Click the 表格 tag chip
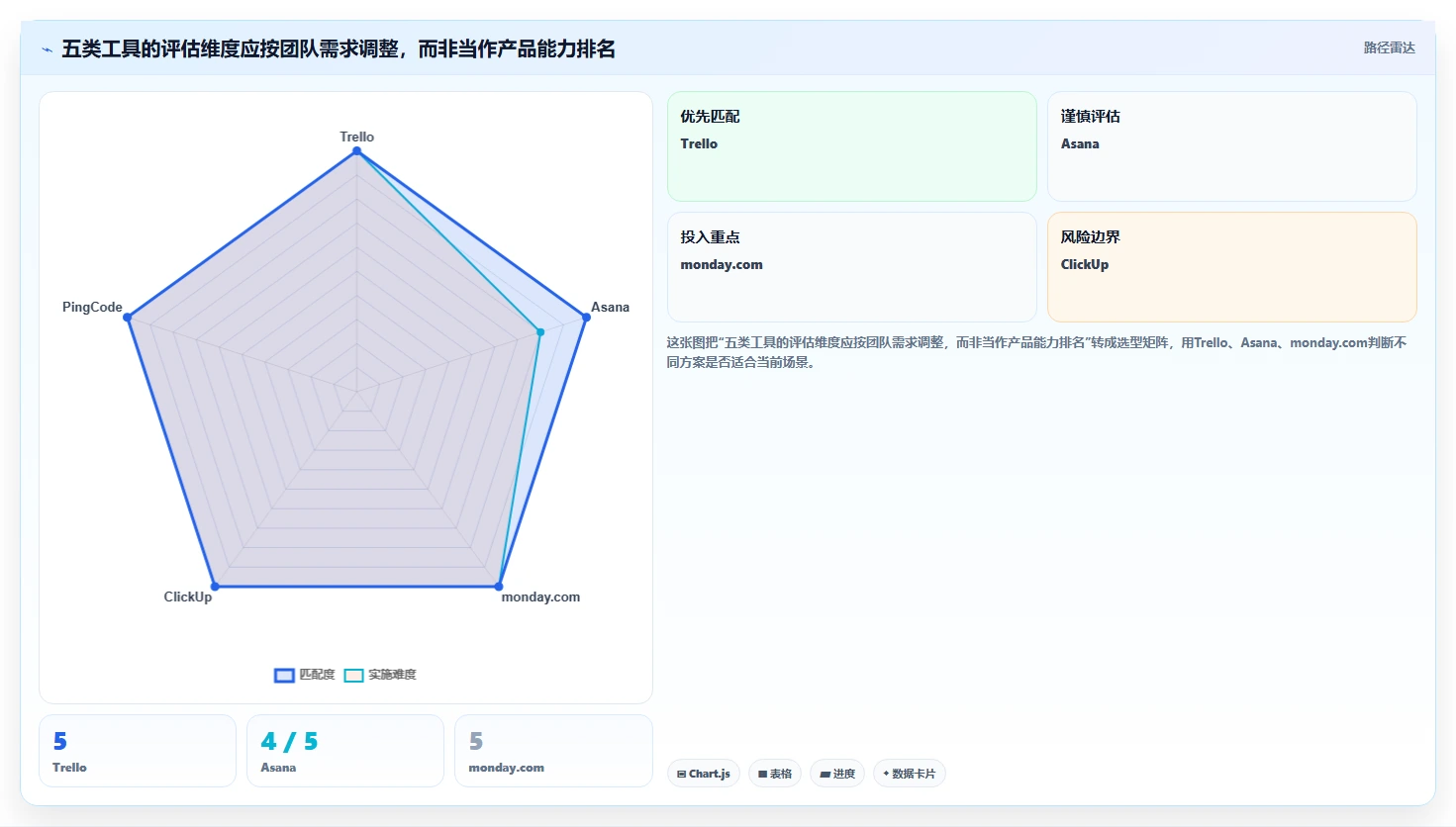Screen dimensions: 1456x827 (x=775, y=774)
